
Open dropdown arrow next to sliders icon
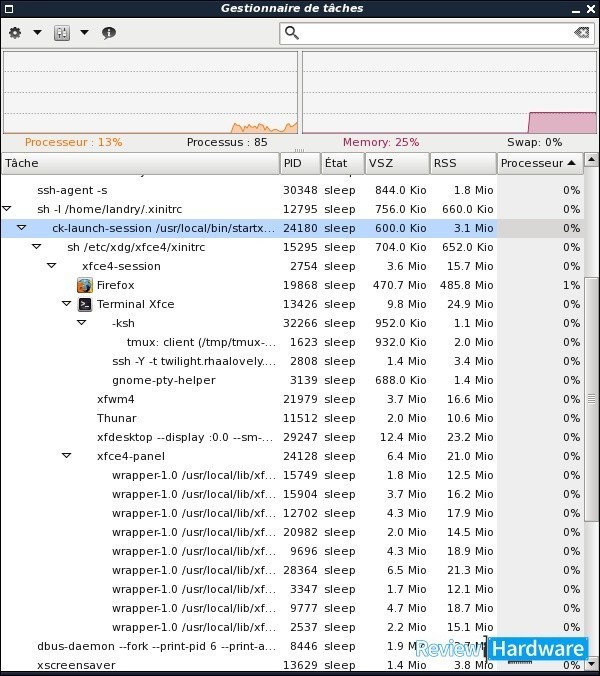tap(84, 32)
